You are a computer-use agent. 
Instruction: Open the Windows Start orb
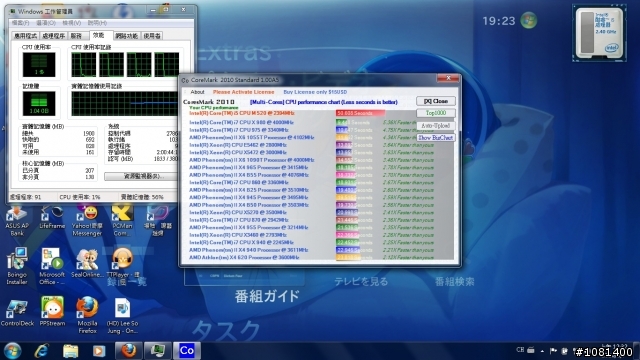[x=12, y=351]
